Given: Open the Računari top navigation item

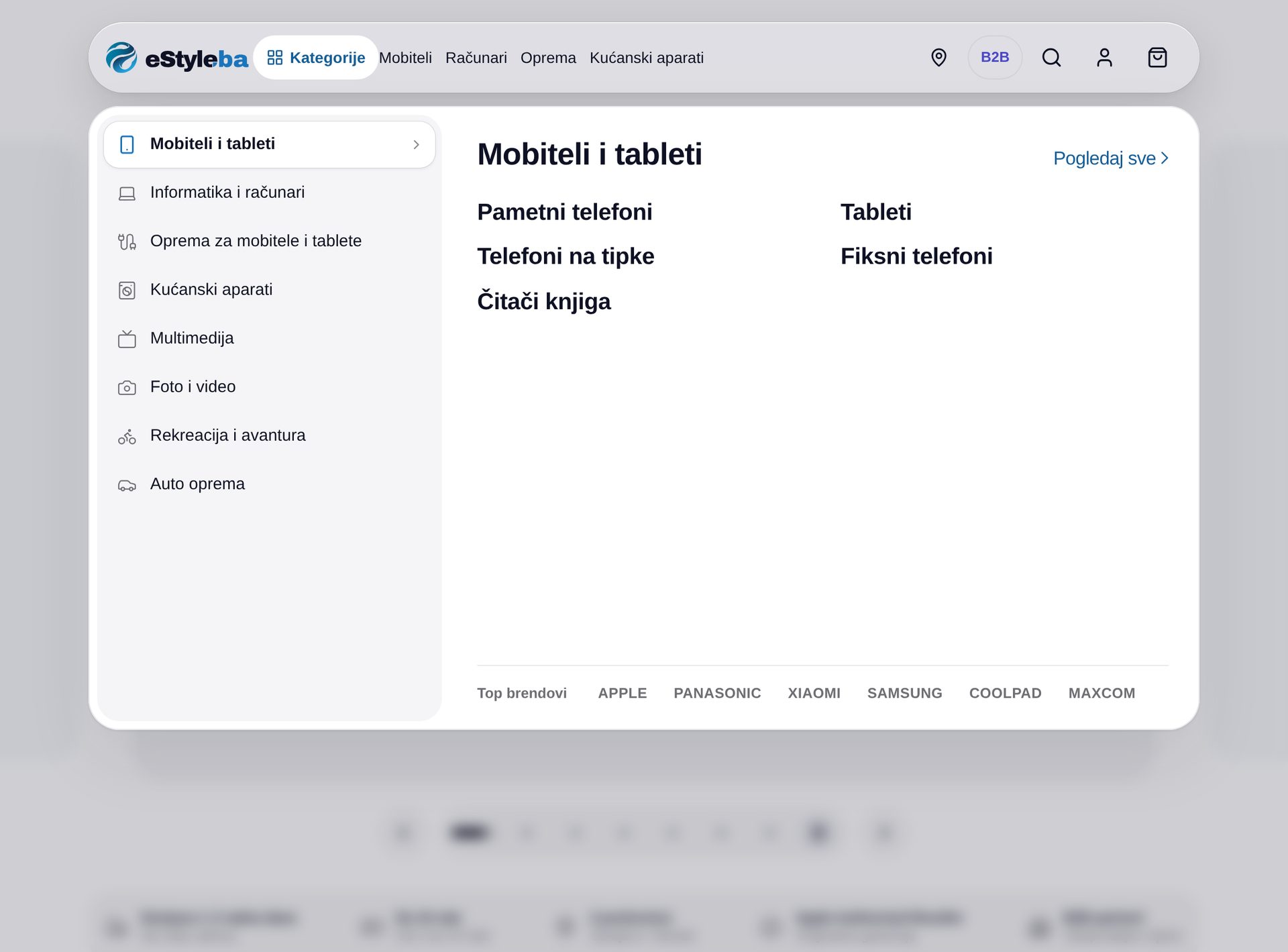Looking at the screenshot, I should tap(476, 58).
